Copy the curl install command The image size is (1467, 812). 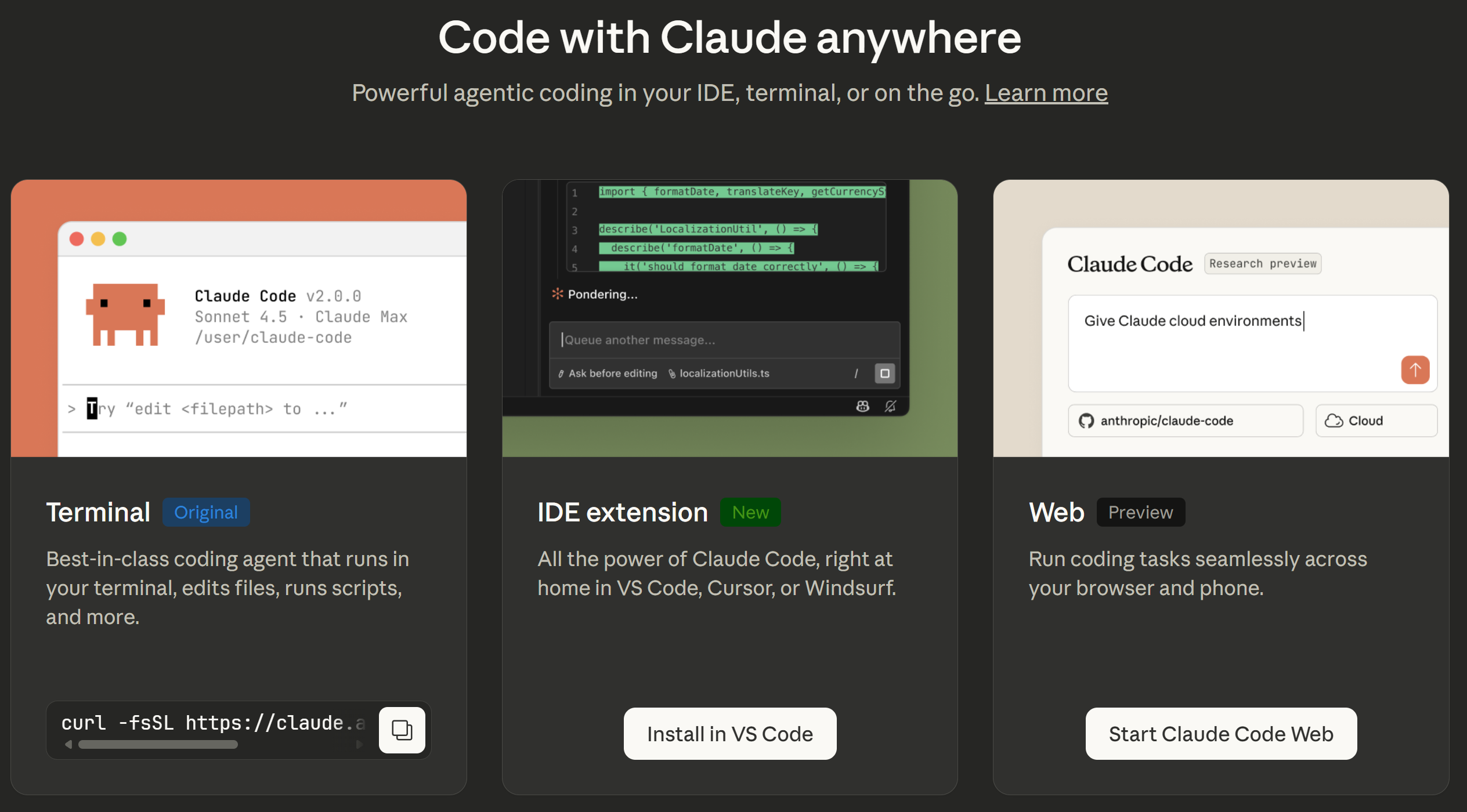[402, 730]
